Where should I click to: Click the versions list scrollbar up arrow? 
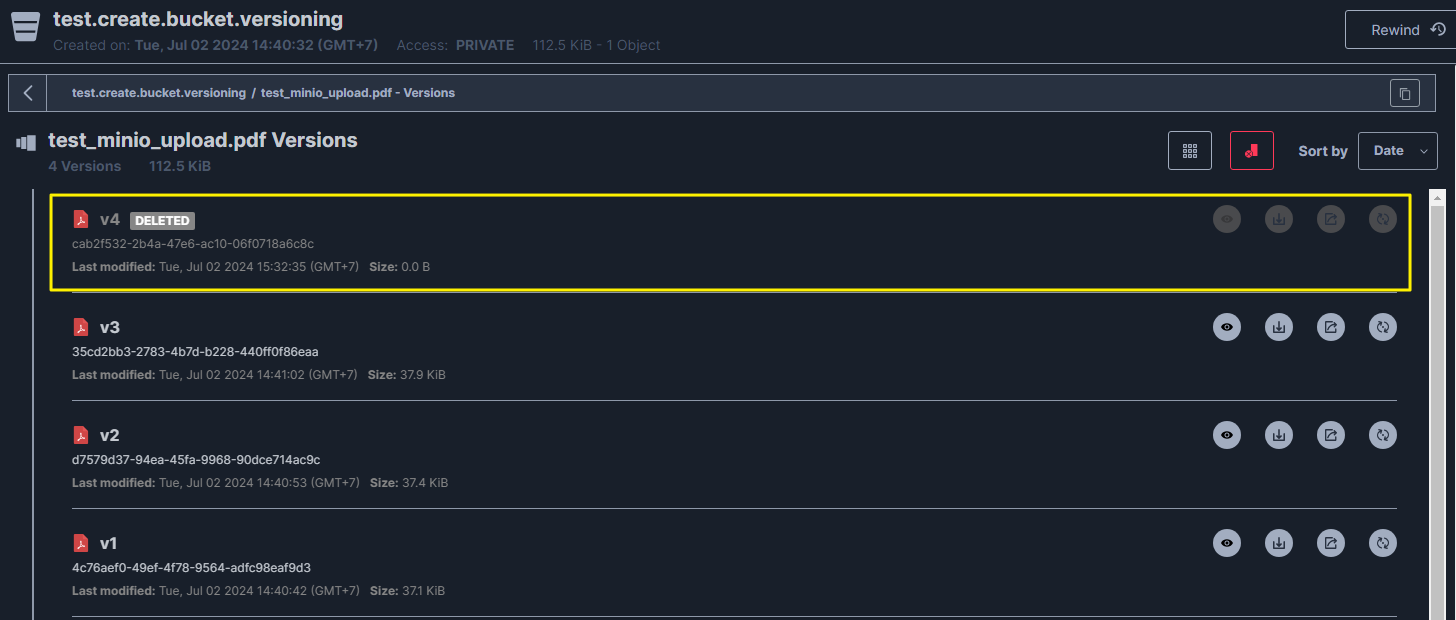pos(1437,196)
